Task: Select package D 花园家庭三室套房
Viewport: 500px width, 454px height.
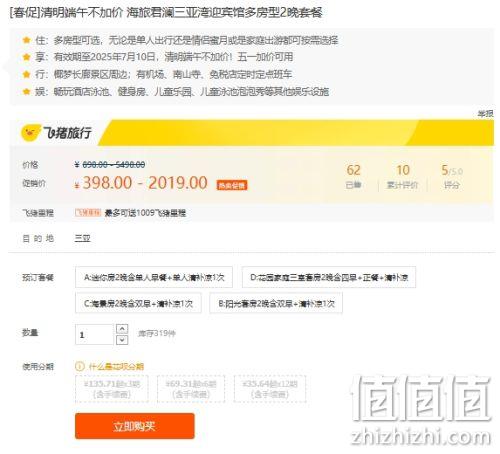Action: (x=329, y=277)
